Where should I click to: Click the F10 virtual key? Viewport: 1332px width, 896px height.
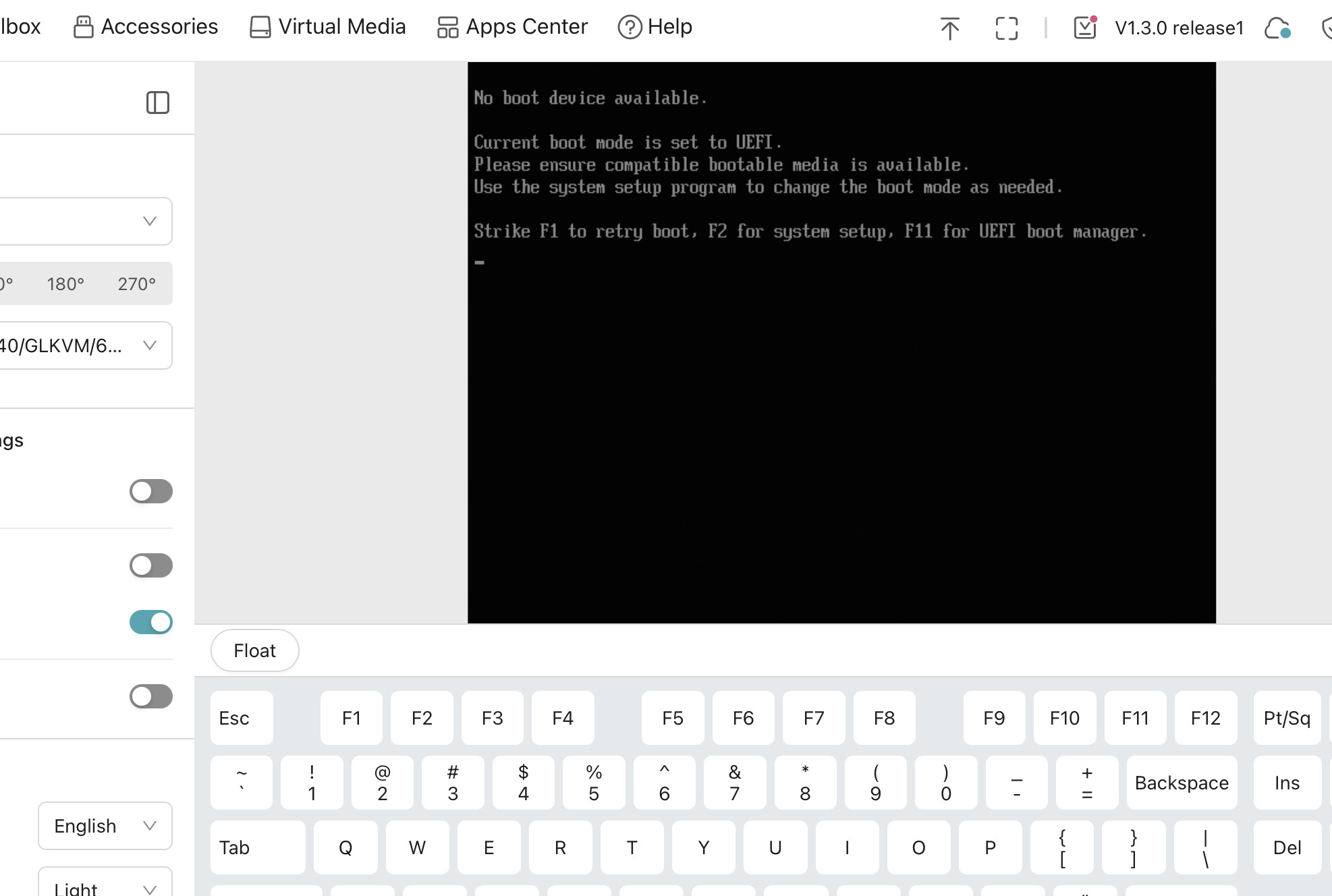1065,718
